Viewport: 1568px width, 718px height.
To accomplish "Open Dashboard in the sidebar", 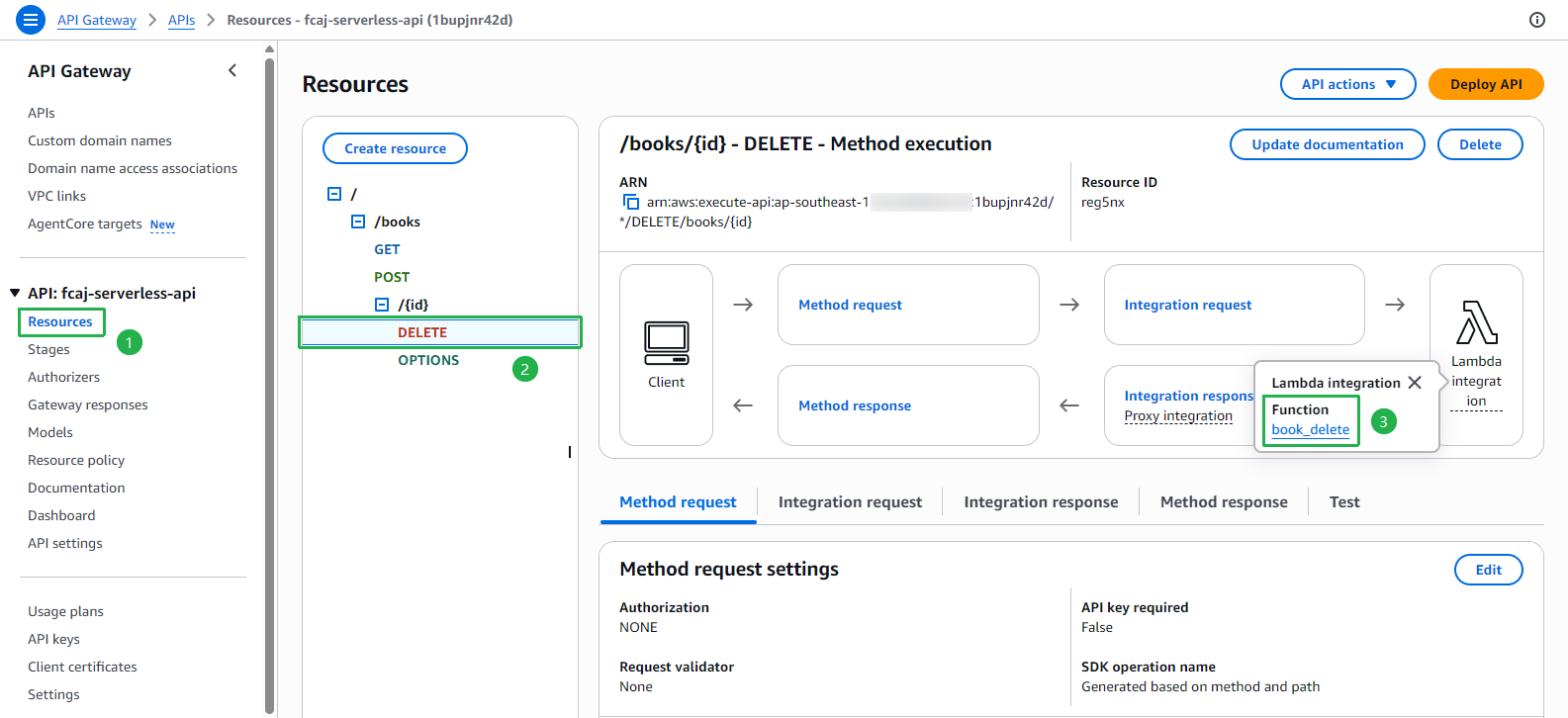I will (x=61, y=515).
